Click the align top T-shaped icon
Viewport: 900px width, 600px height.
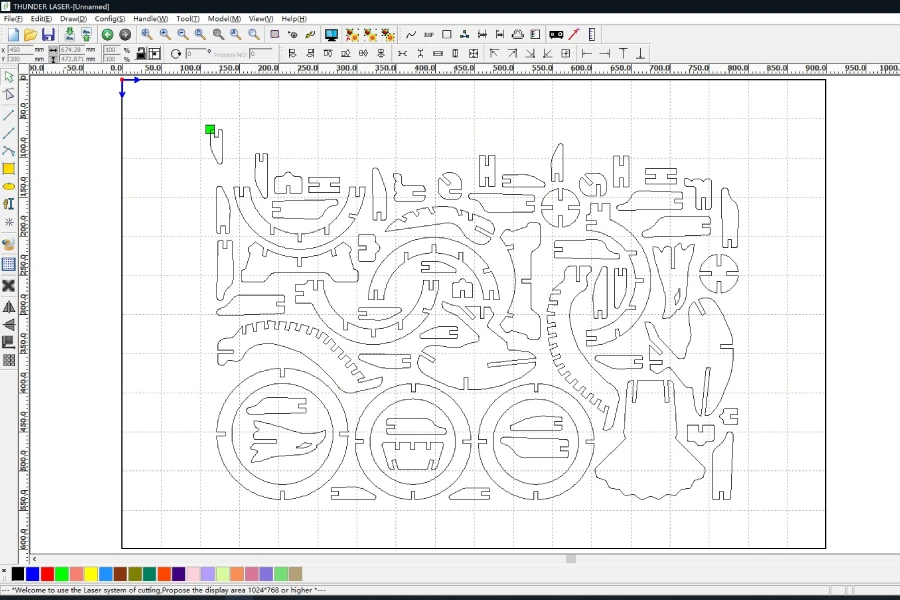click(623, 53)
